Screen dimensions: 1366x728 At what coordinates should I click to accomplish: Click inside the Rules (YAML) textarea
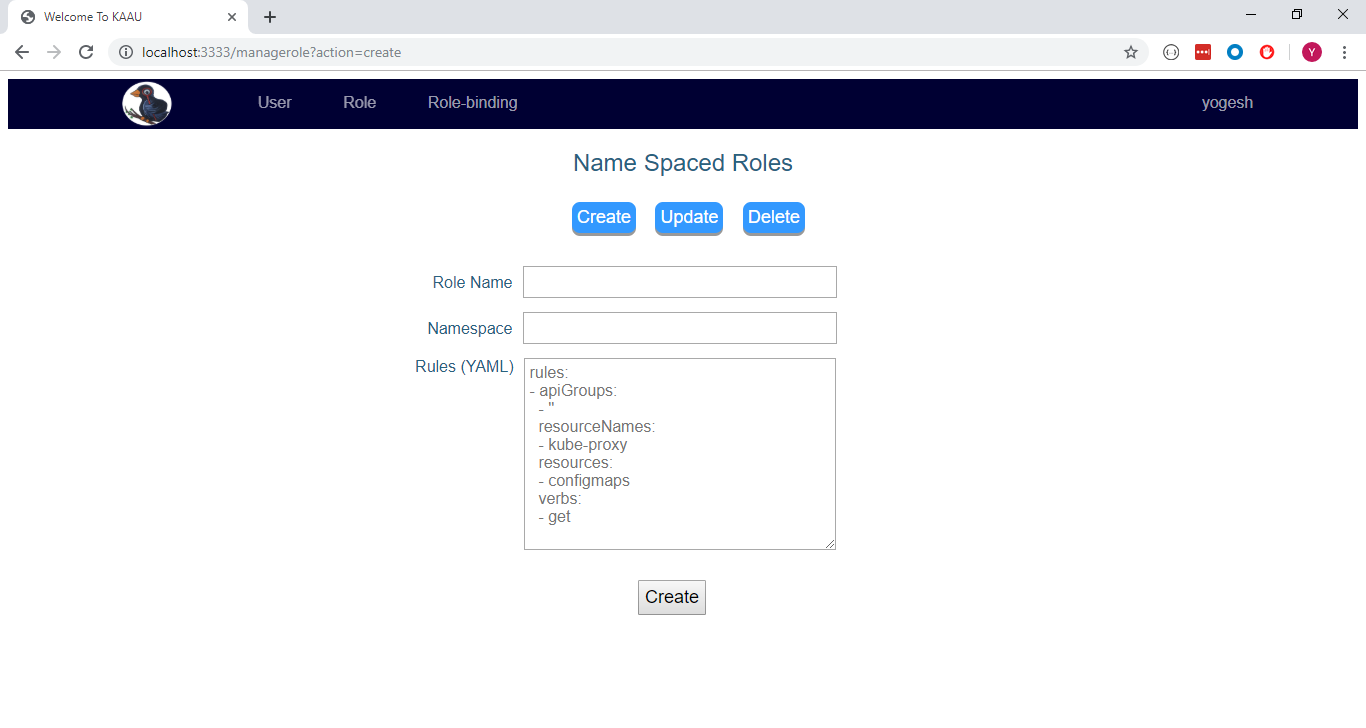pyautogui.click(x=680, y=454)
